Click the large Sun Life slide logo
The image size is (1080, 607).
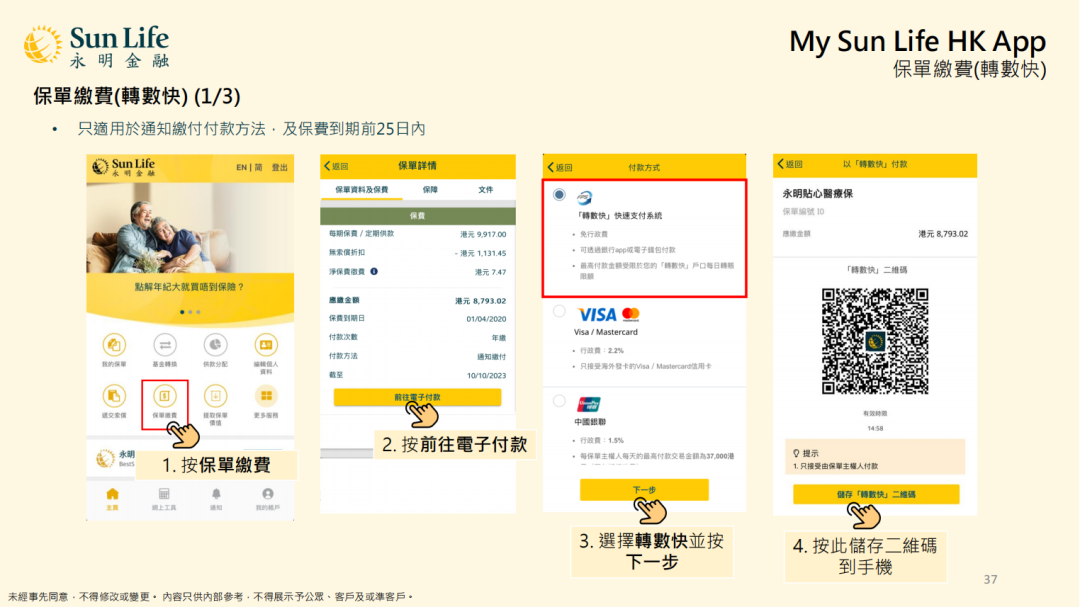click(x=96, y=46)
